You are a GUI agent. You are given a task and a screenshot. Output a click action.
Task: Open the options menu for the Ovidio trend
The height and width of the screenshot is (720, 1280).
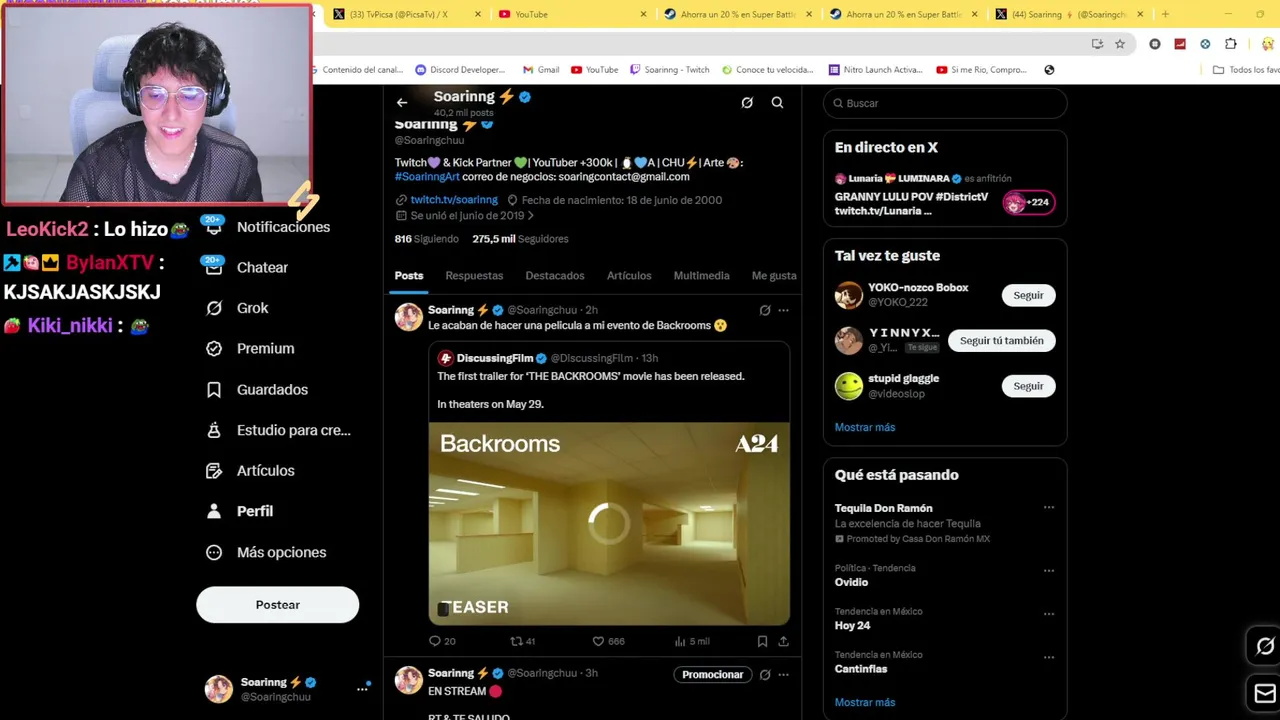tap(1049, 570)
